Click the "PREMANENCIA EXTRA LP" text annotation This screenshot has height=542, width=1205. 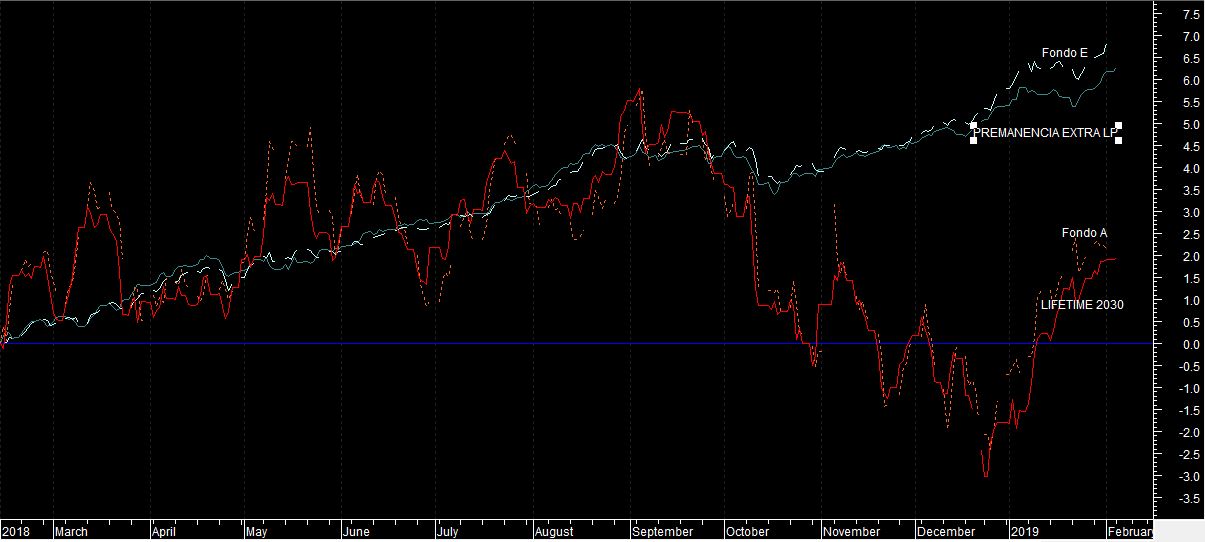pos(1045,133)
